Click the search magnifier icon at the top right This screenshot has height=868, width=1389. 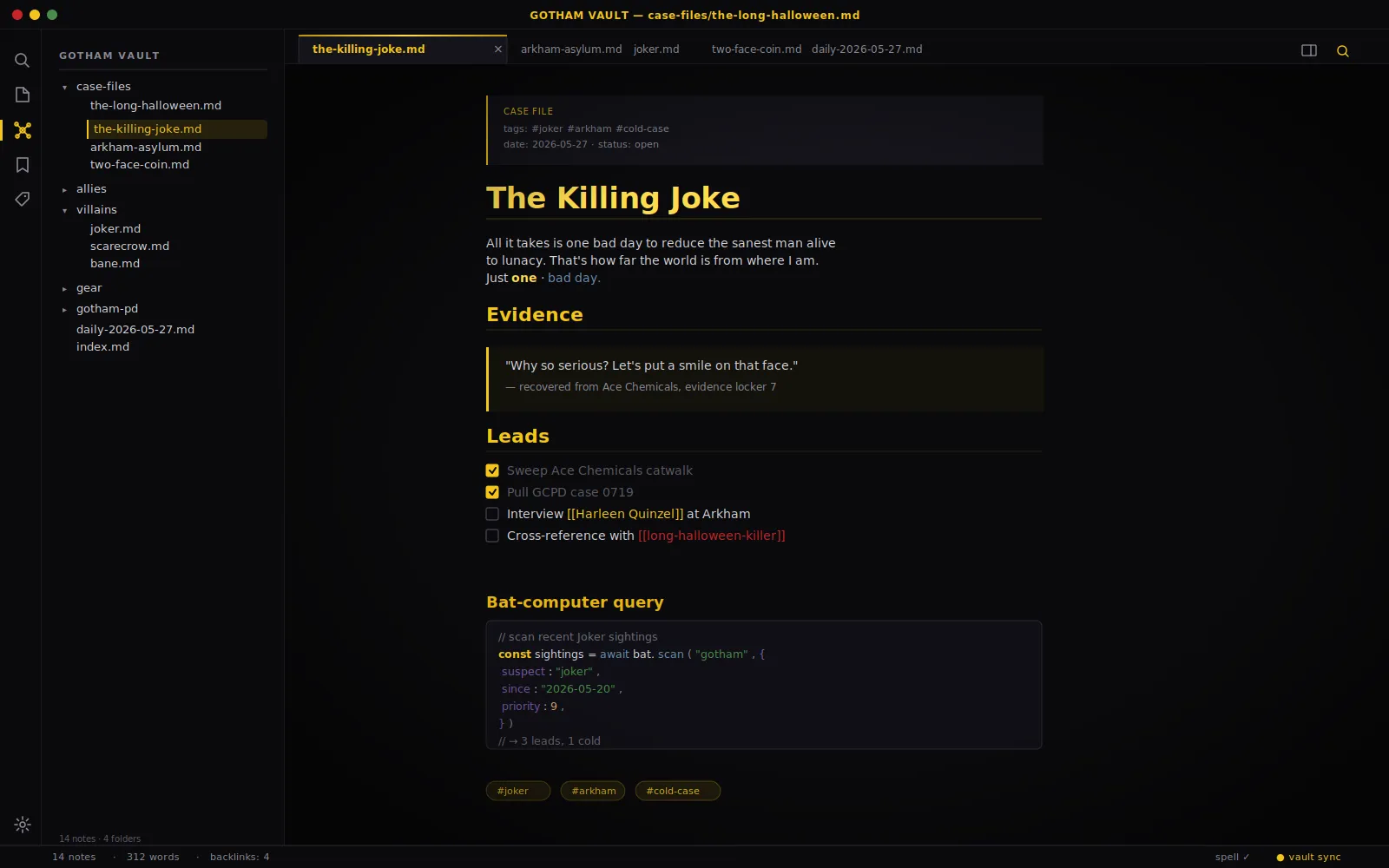[x=1342, y=51]
